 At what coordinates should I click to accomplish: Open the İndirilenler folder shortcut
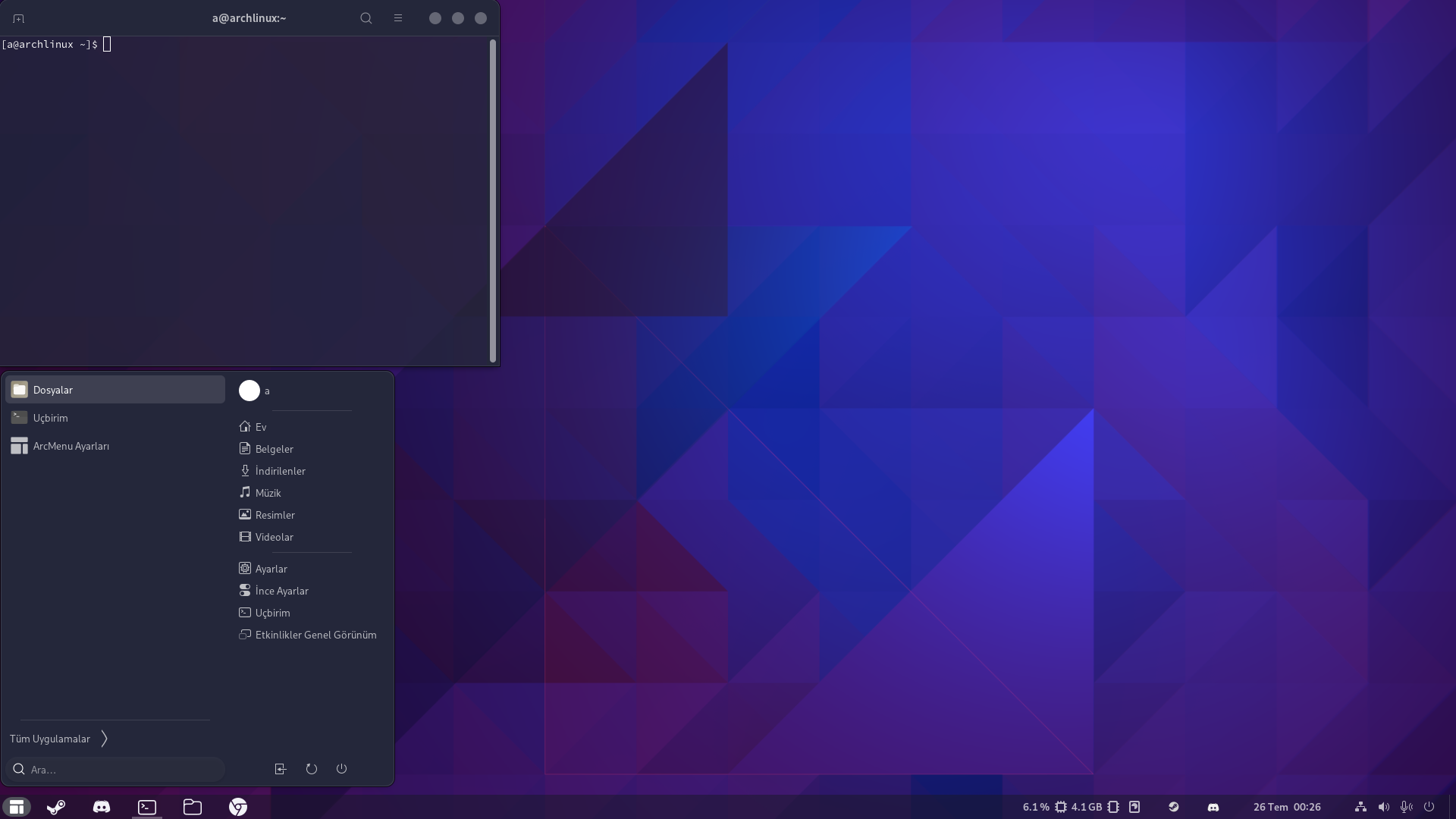pyautogui.click(x=280, y=471)
